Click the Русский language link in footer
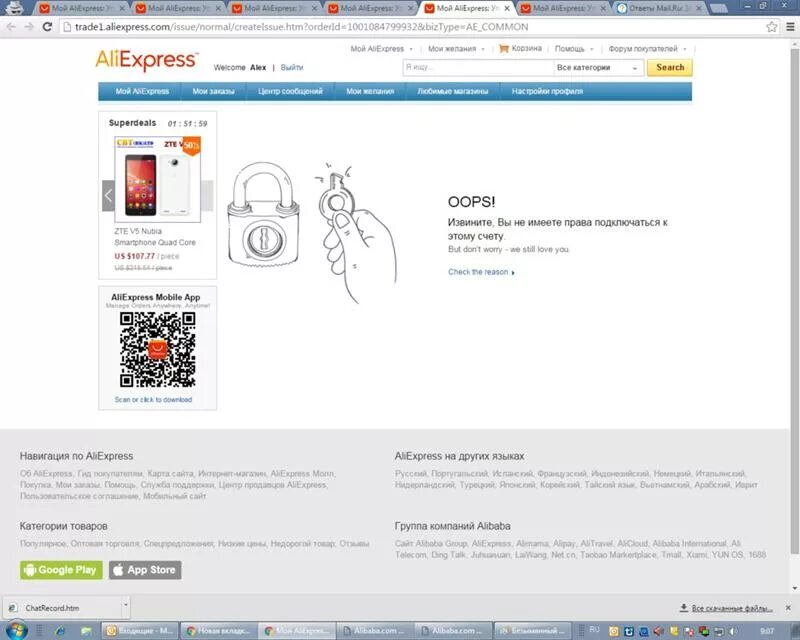 coord(410,474)
